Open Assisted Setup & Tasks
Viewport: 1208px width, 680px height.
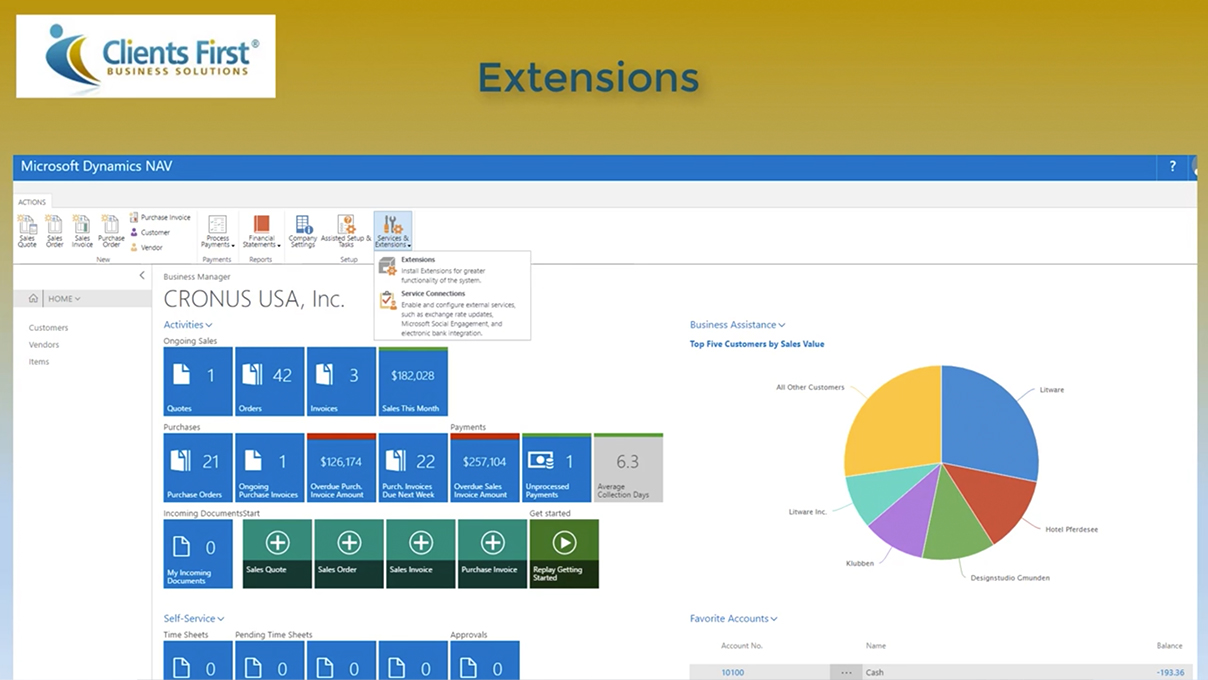pyautogui.click(x=346, y=231)
